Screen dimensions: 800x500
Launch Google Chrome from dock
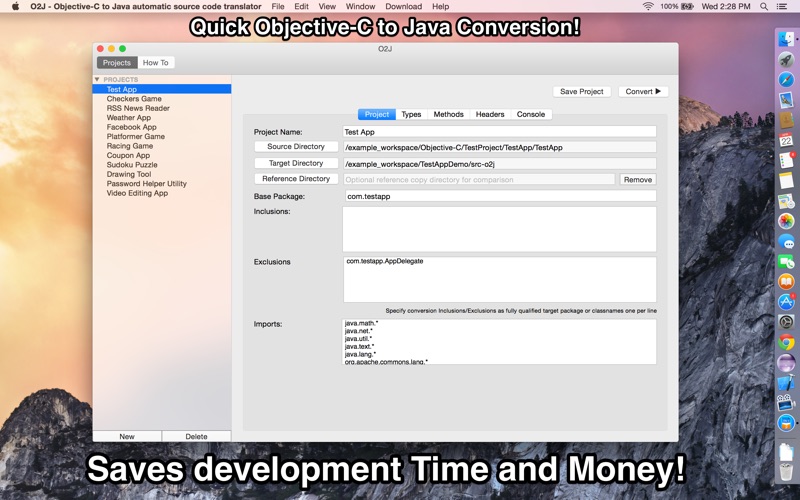point(786,342)
